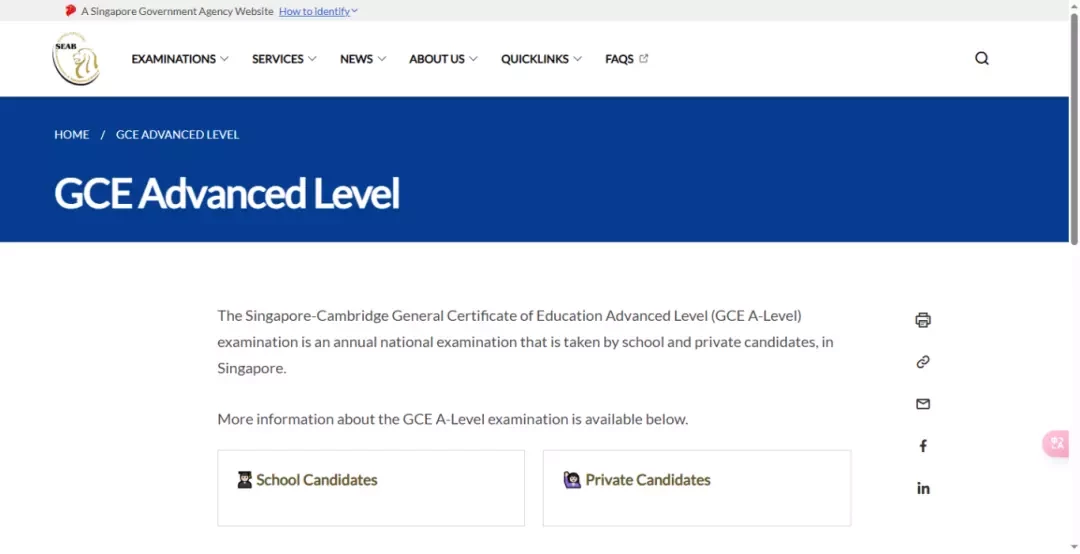Share page on Facebook icon
This screenshot has width=1080, height=554.
pos(923,446)
